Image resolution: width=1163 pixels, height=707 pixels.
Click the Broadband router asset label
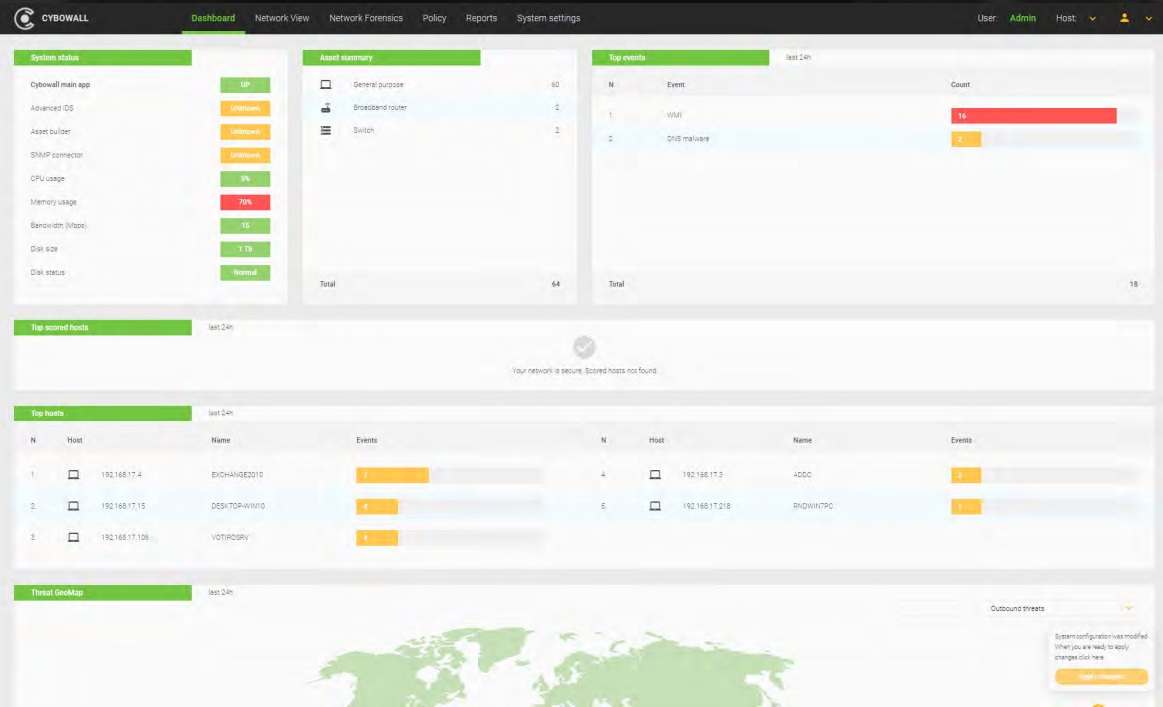coord(380,108)
